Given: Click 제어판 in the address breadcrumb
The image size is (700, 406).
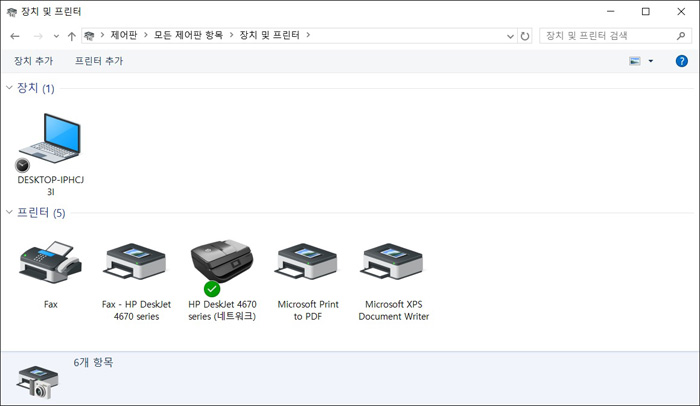Looking at the screenshot, I should tap(124, 35).
